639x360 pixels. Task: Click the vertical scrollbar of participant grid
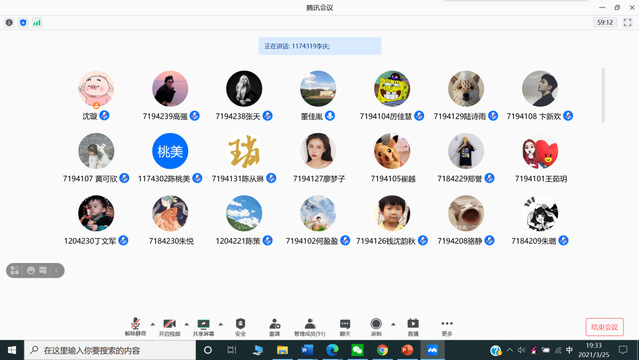603,95
